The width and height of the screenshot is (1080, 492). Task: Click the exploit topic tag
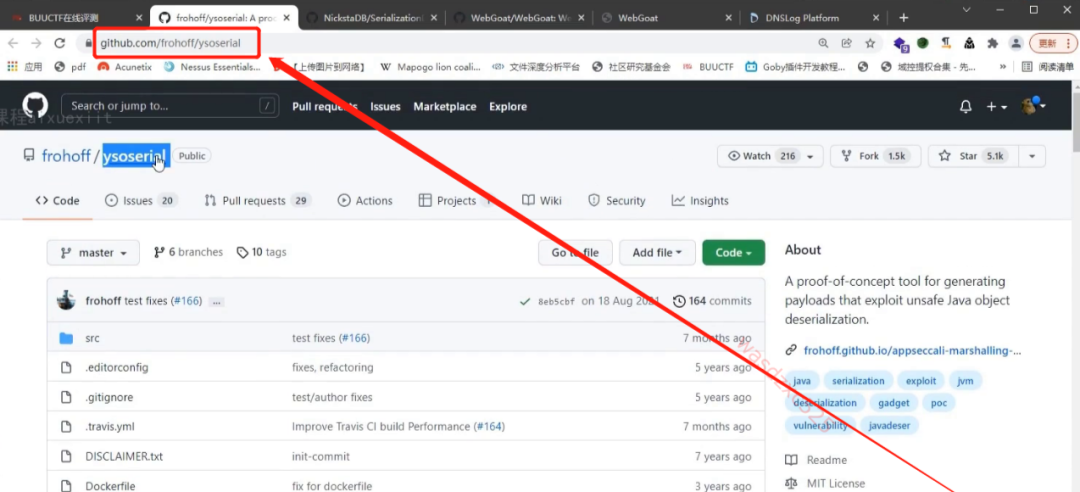pyautogui.click(x=921, y=380)
